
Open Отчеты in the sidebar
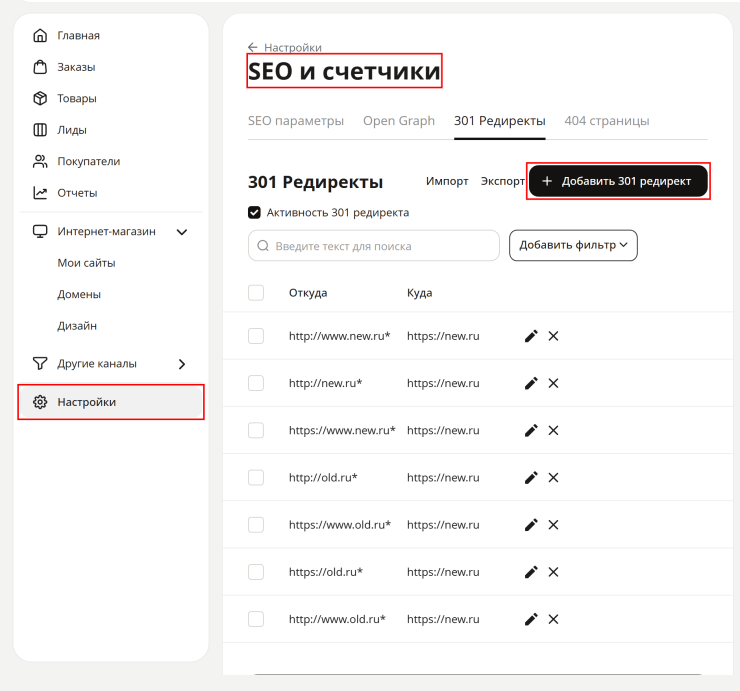coord(77,193)
